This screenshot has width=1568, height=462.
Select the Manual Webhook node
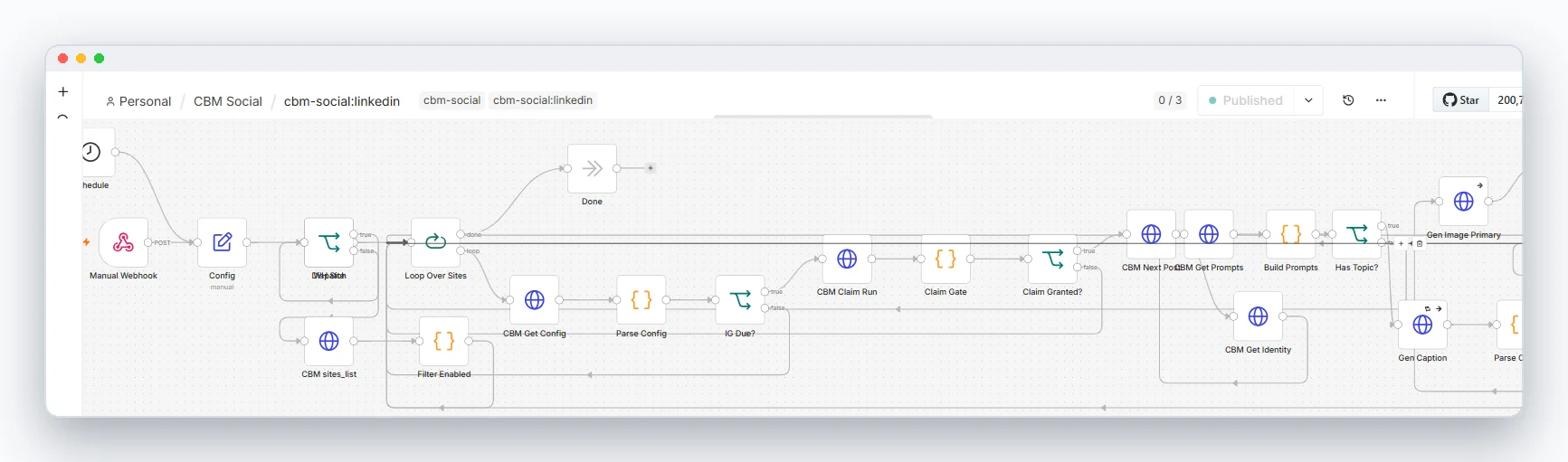click(123, 242)
